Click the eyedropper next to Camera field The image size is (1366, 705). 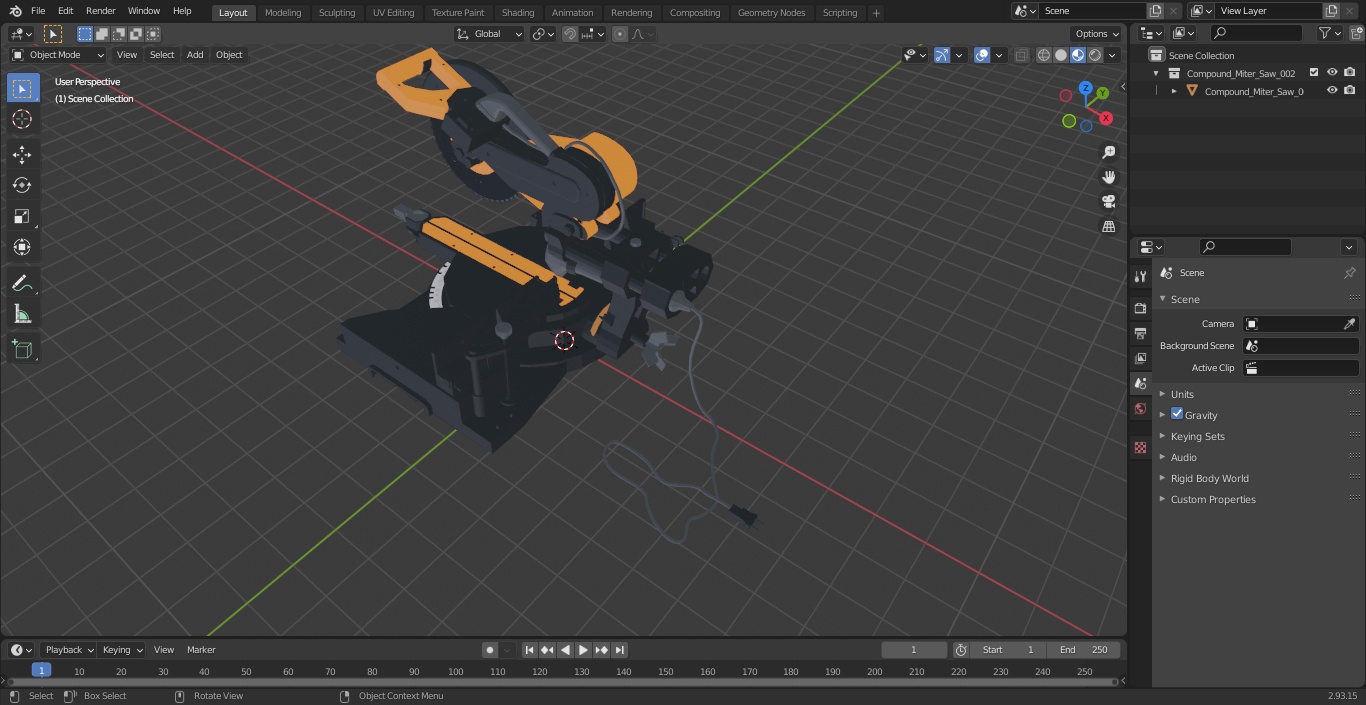click(x=1349, y=324)
